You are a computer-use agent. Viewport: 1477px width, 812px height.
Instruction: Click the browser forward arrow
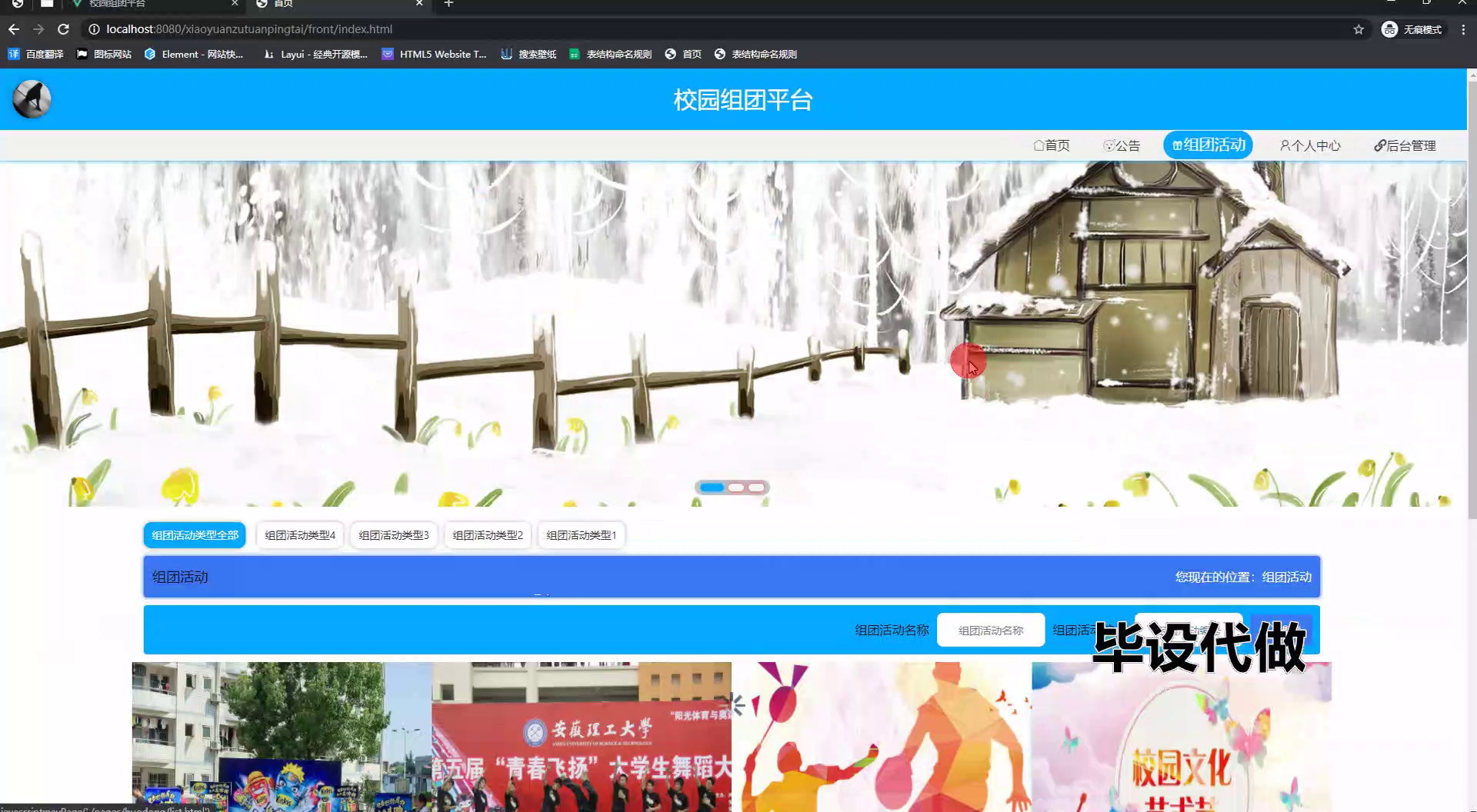click(x=38, y=29)
